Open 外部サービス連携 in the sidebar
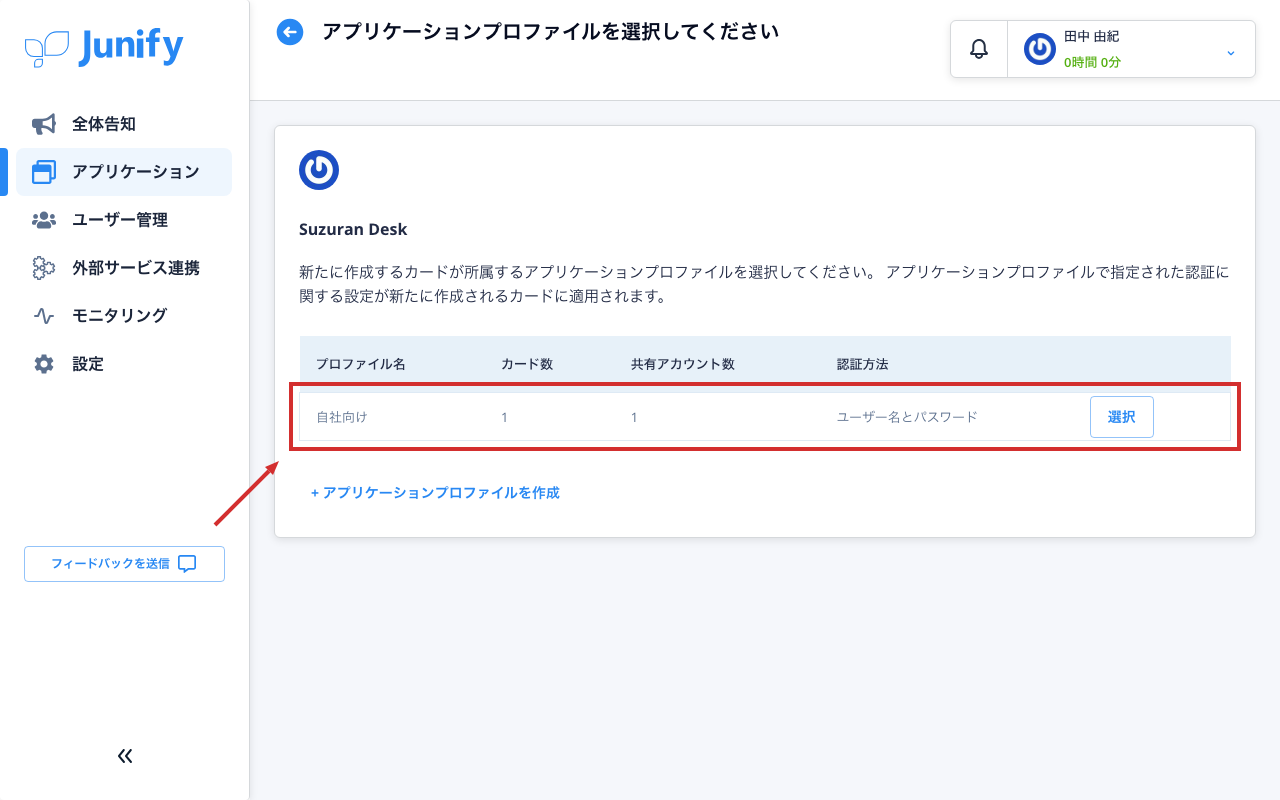The height and width of the screenshot is (800, 1280). tap(124, 268)
